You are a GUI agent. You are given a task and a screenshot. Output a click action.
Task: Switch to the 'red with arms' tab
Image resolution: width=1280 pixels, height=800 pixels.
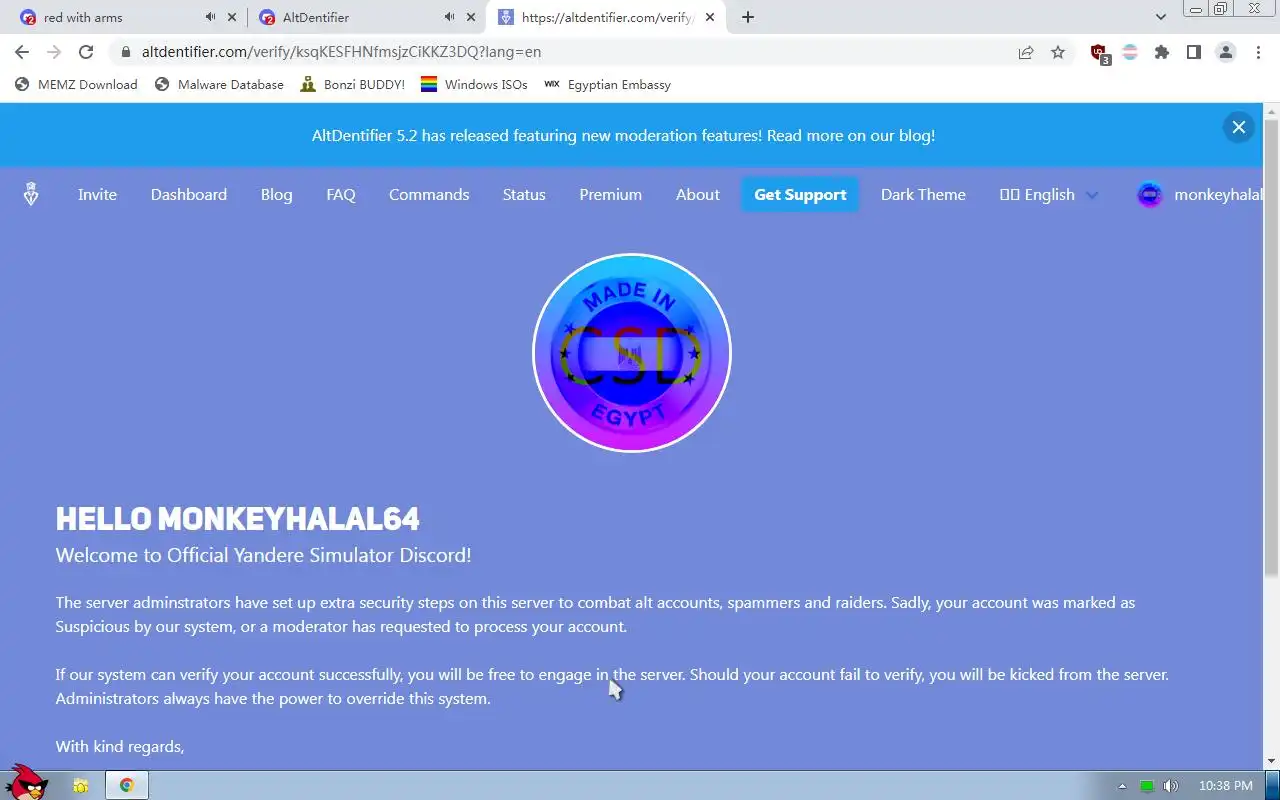click(110, 17)
